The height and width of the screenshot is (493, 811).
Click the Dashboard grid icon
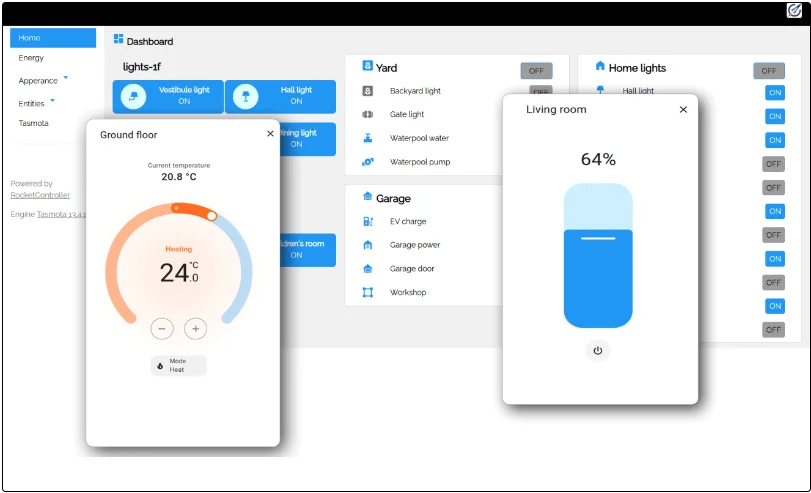click(118, 39)
